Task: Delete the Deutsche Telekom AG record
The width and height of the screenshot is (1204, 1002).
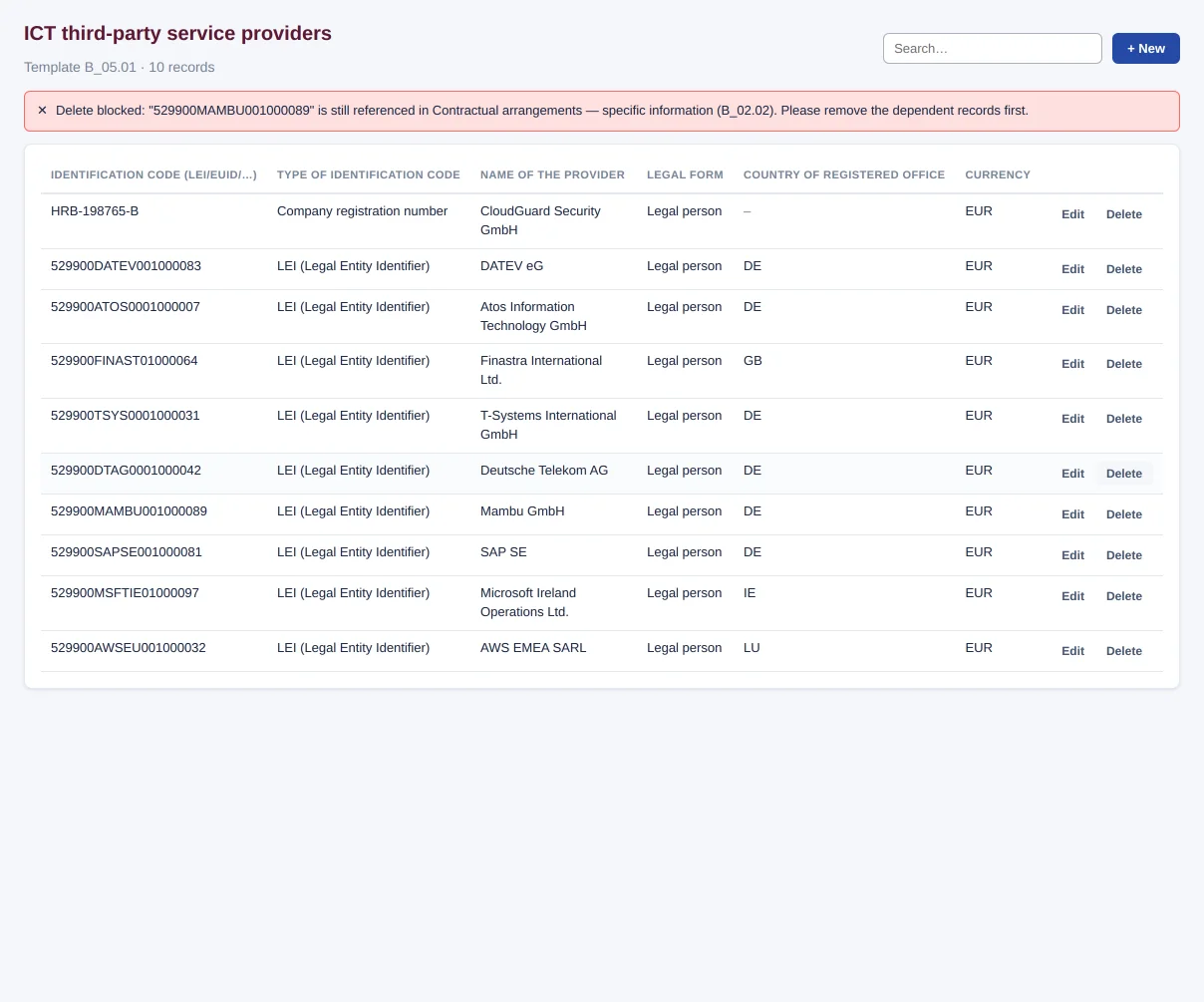Action: 1124,474
